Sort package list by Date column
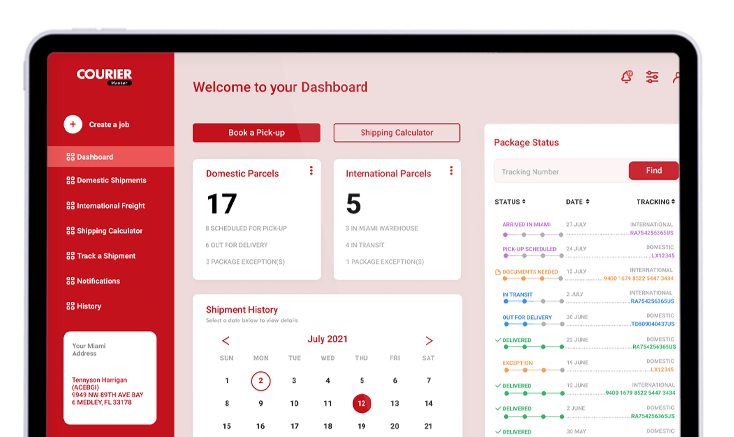The height and width of the screenshot is (437, 734). coord(577,202)
